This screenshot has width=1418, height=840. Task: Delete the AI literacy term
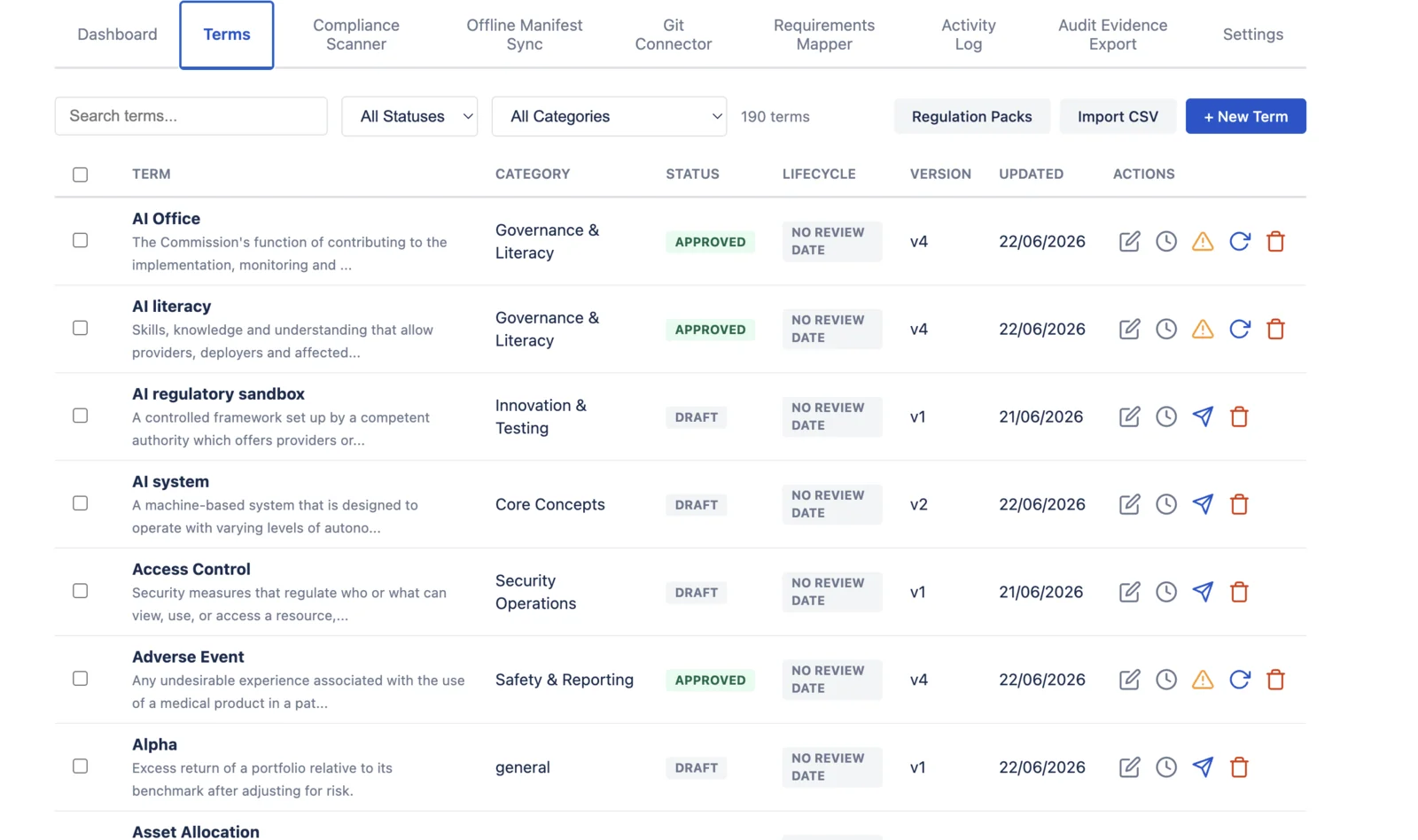[x=1276, y=329]
